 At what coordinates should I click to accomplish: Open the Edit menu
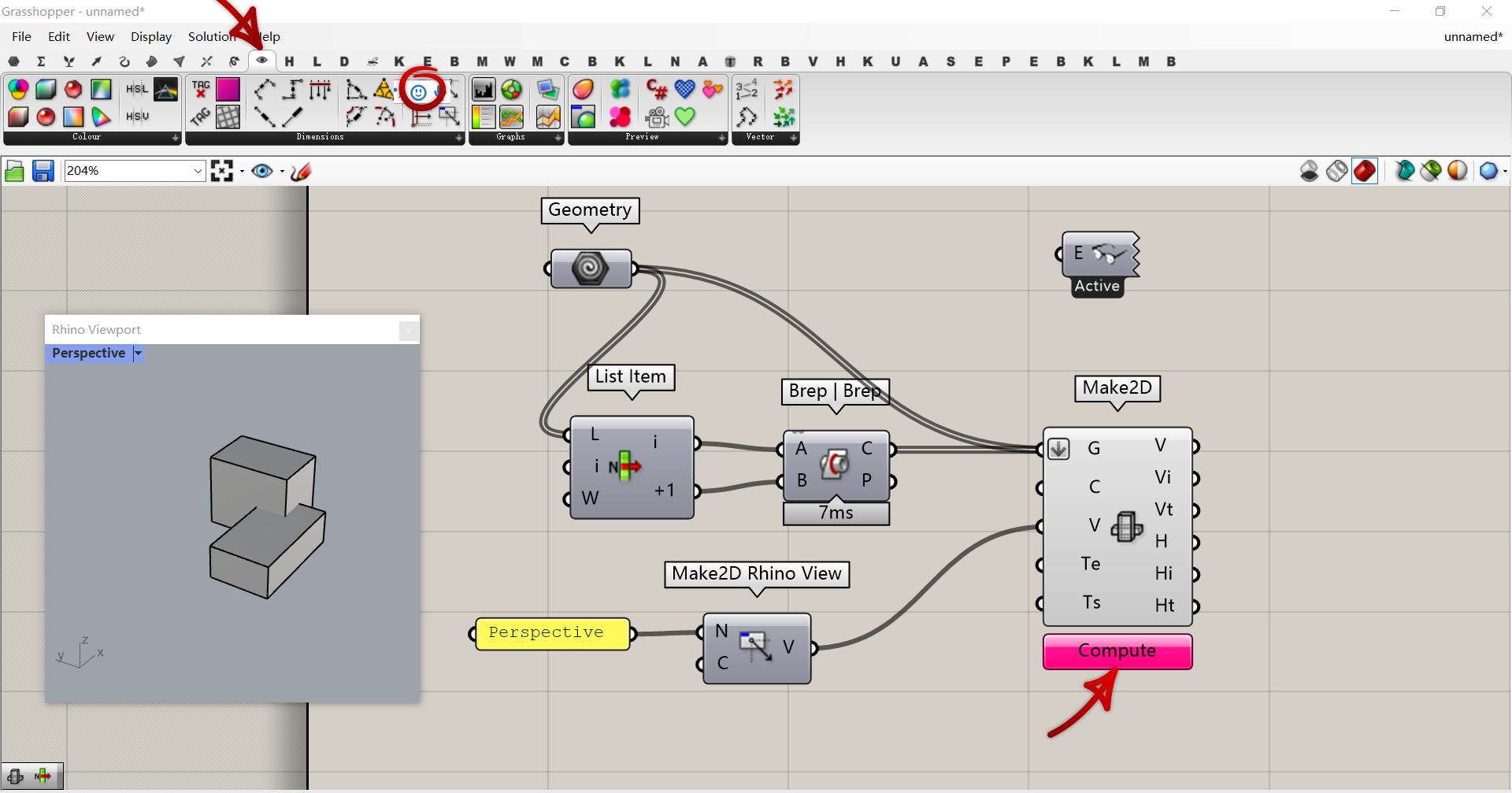59,37
